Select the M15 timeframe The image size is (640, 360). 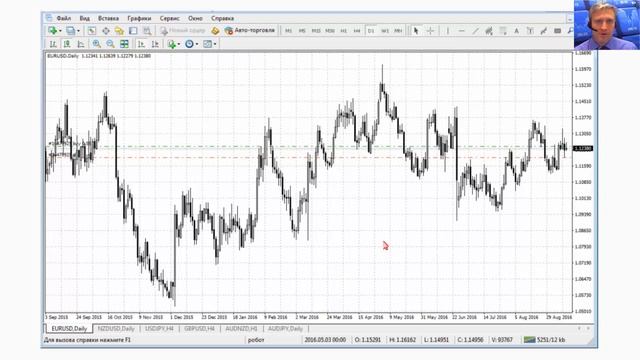[316, 31]
